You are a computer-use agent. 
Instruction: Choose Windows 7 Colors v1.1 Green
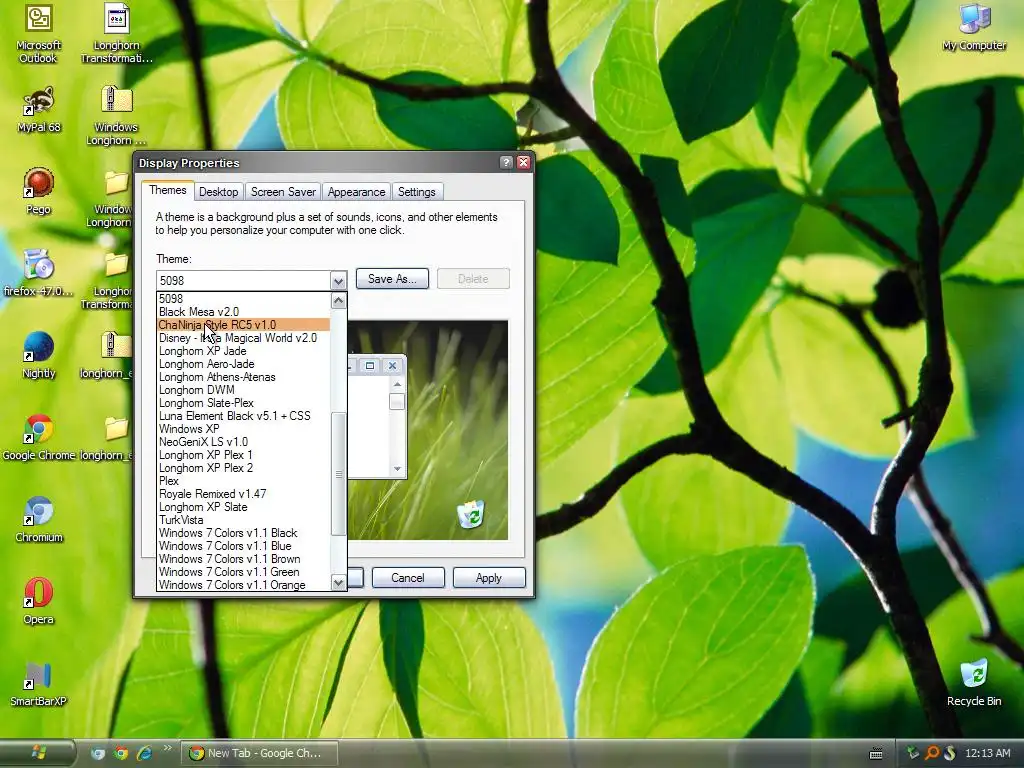pyautogui.click(x=244, y=572)
